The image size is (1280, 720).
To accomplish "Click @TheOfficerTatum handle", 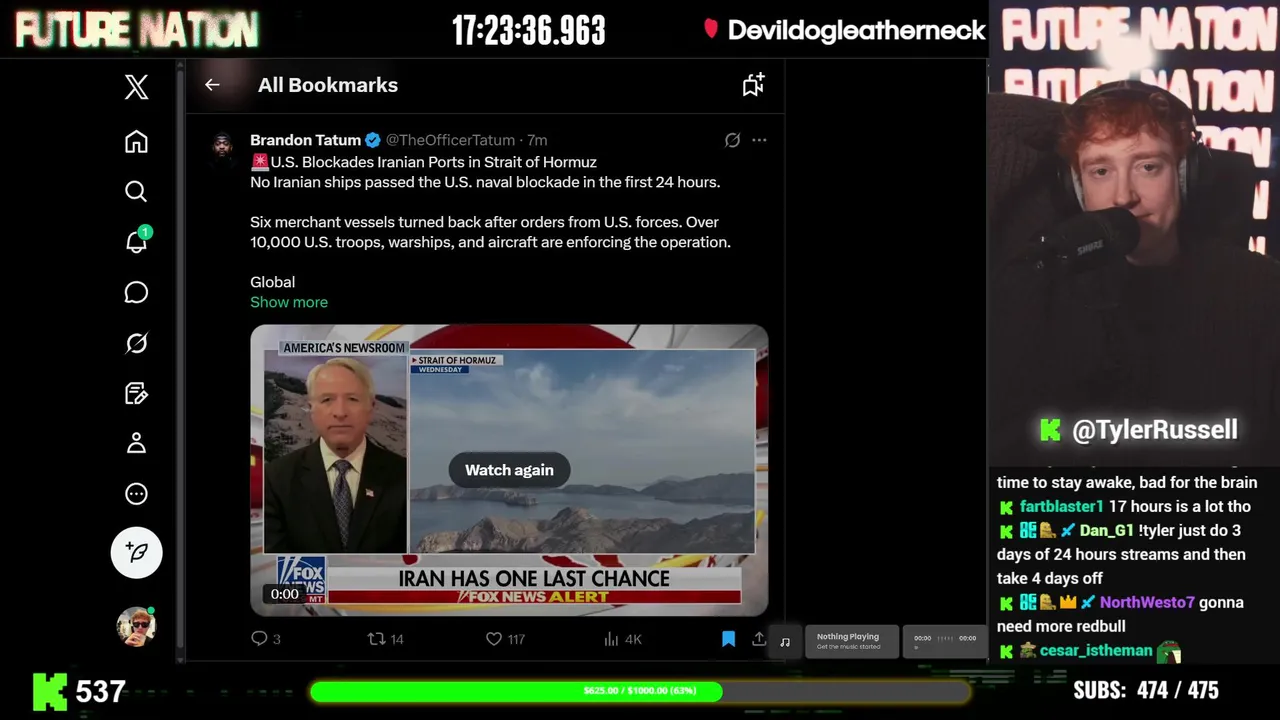I will pos(450,140).
